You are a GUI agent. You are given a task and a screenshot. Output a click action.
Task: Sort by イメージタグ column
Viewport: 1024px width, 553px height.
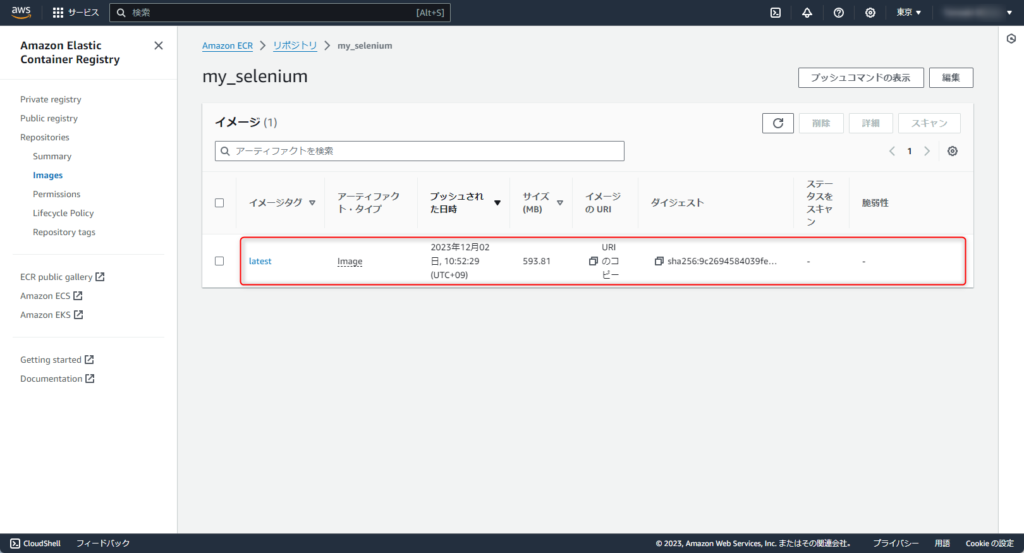(x=282, y=203)
